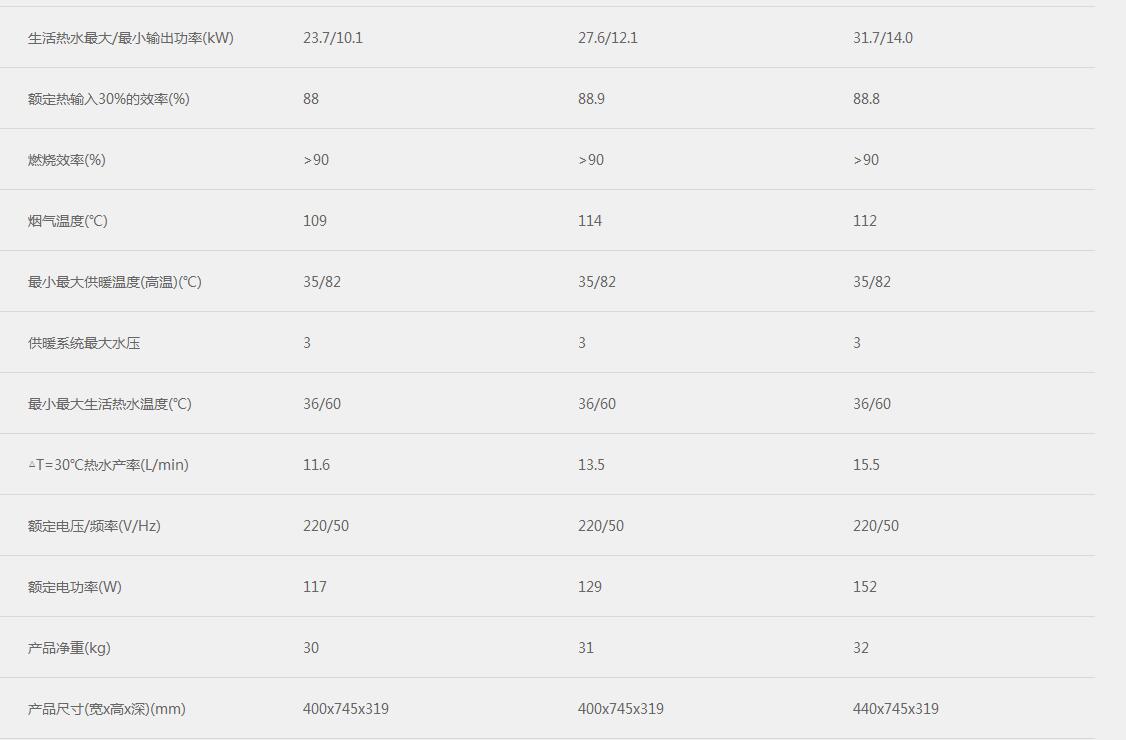The image size is (1126, 740).
Task: Click the 31.7/14.0 output power value
Action: pos(883,38)
